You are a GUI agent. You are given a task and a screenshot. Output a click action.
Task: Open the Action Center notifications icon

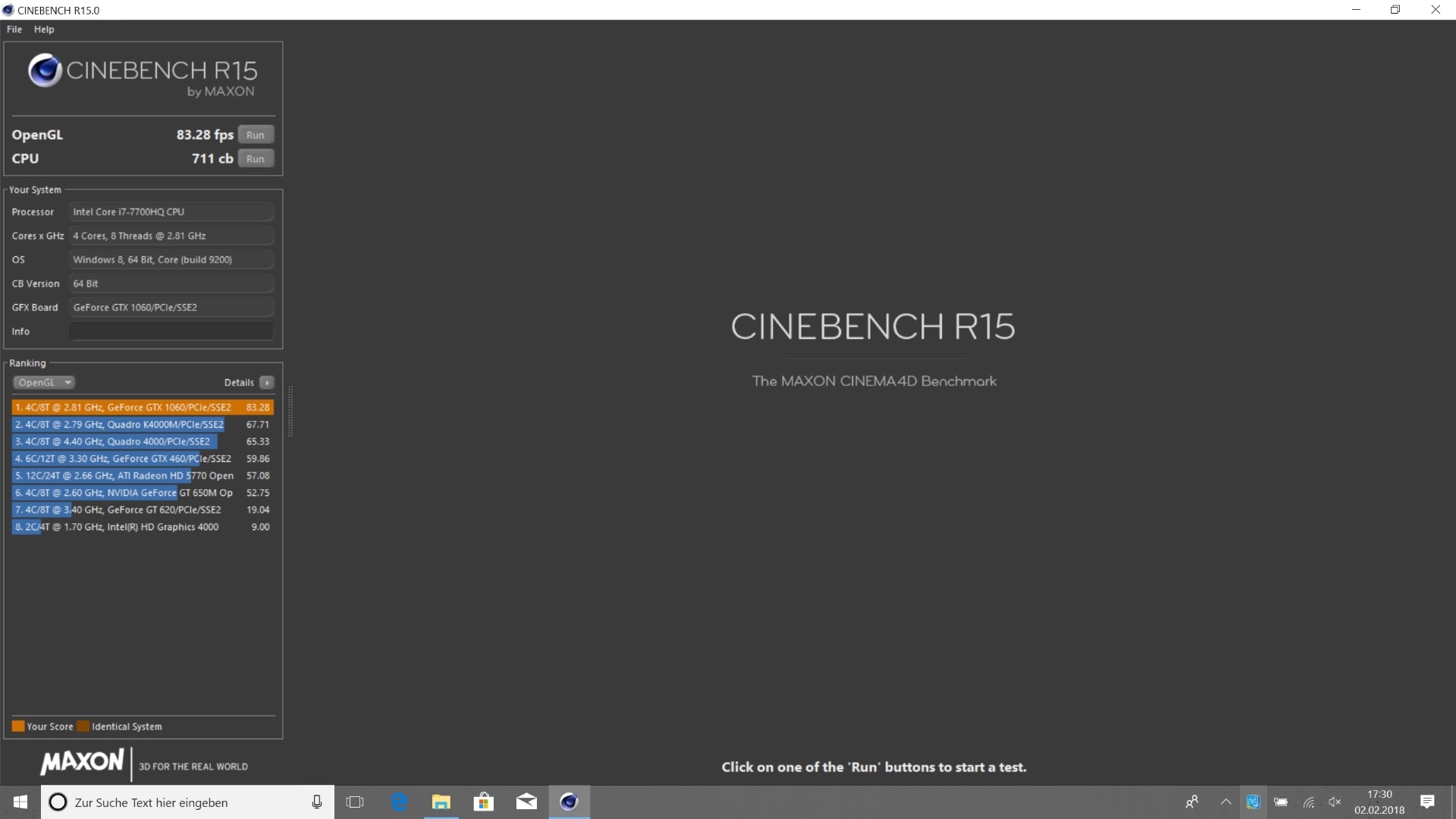pyautogui.click(x=1427, y=802)
